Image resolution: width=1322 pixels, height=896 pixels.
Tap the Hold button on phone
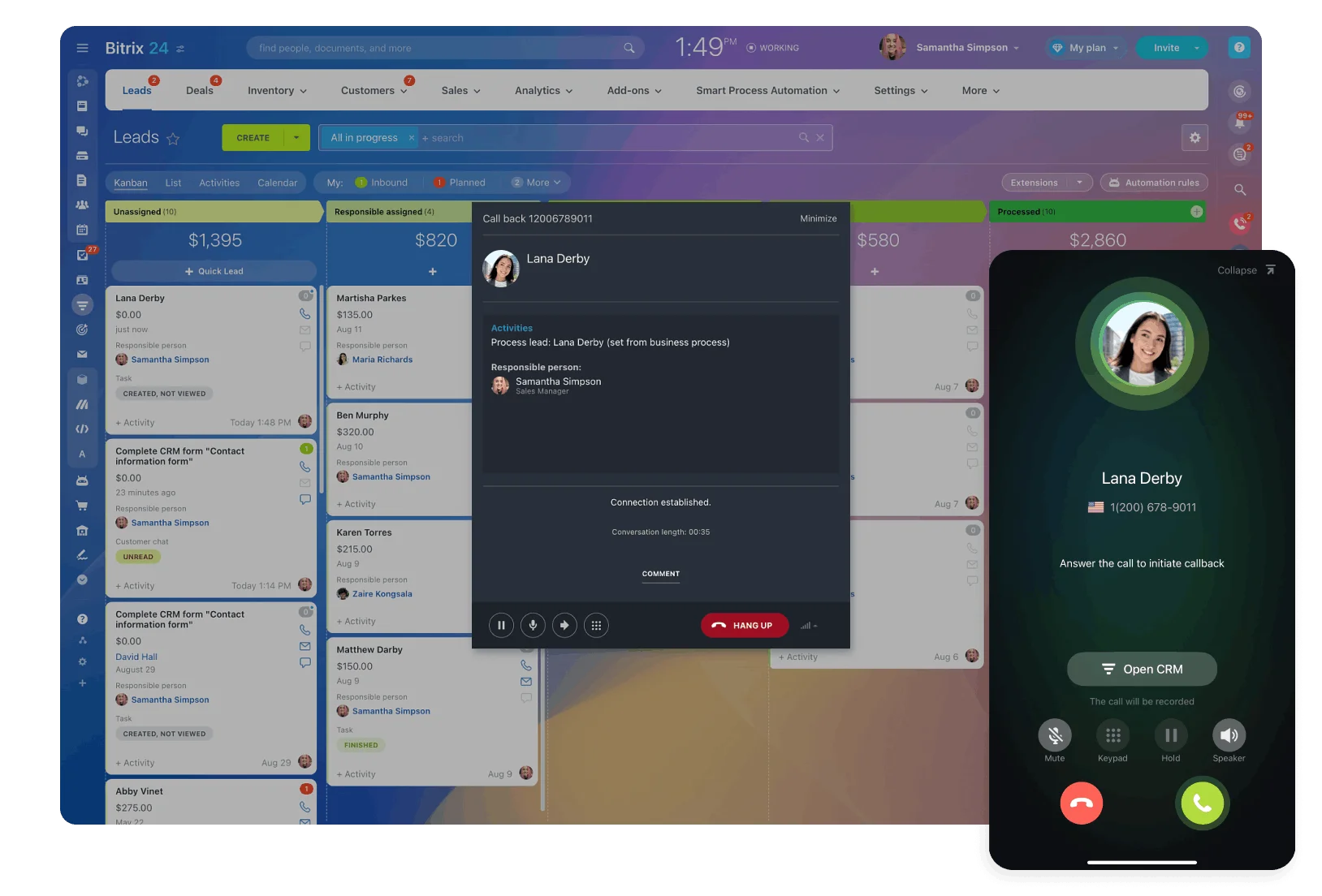click(1171, 735)
